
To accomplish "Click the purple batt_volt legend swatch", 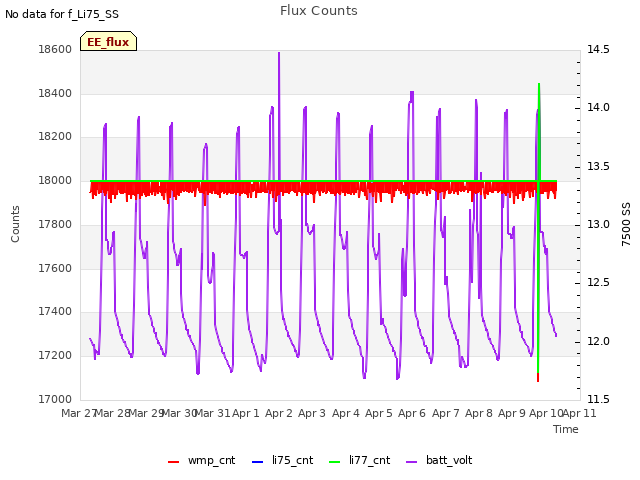I will point(412,462).
